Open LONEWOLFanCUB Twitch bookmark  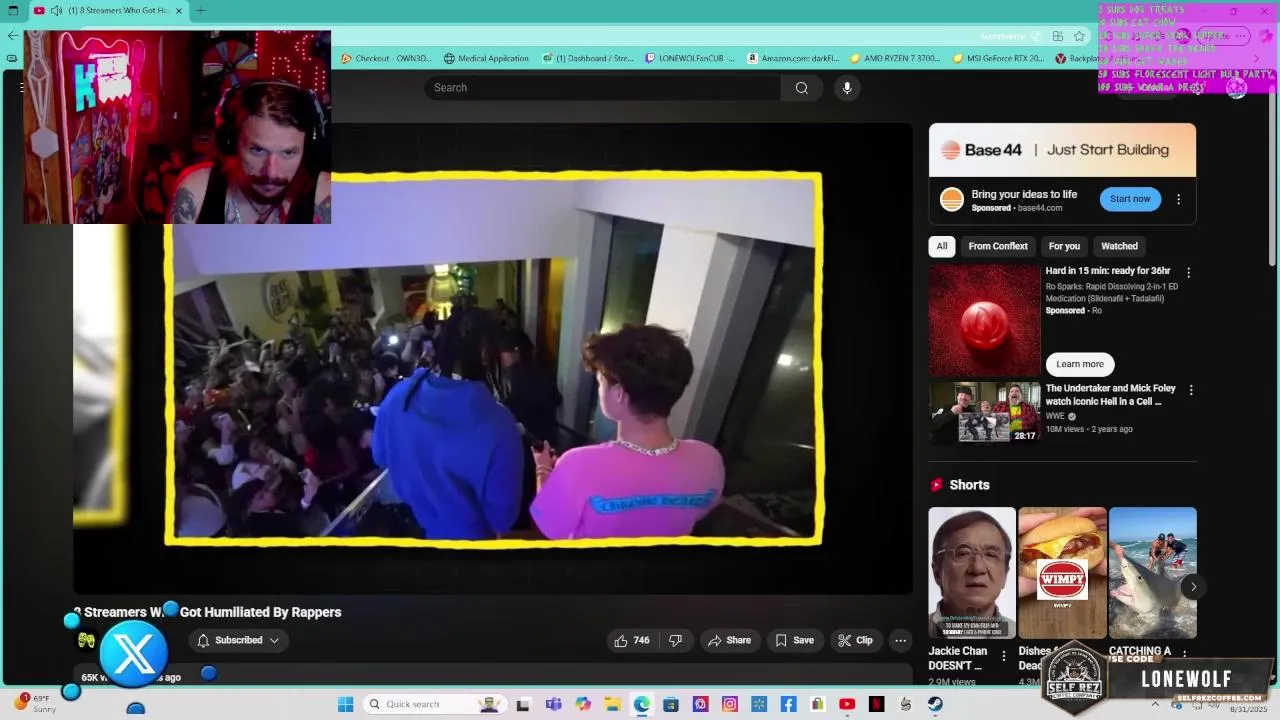(691, 58)
